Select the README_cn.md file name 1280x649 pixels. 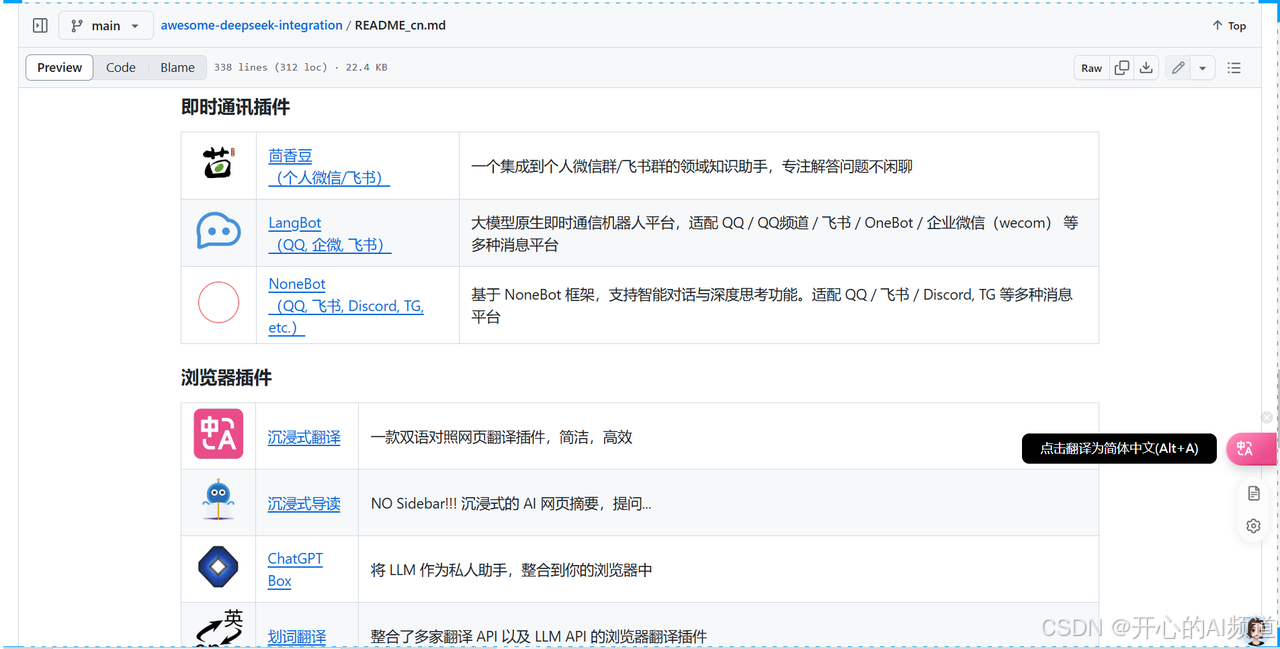[400, 26]
